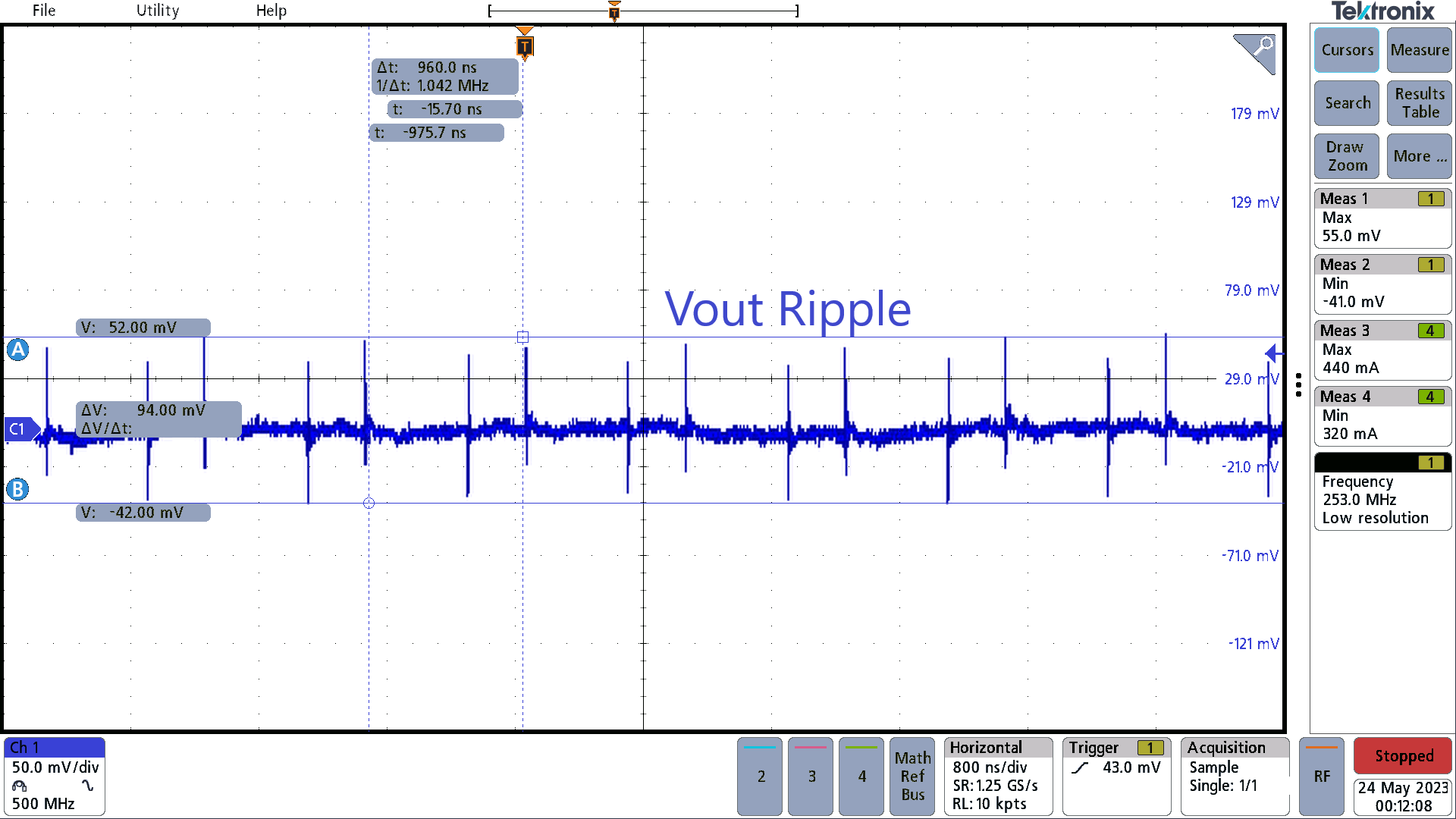Expand the Frequency 253.0 MHz measurement badge
This screenshot has height=819, width=1456.
(1382, 493)
